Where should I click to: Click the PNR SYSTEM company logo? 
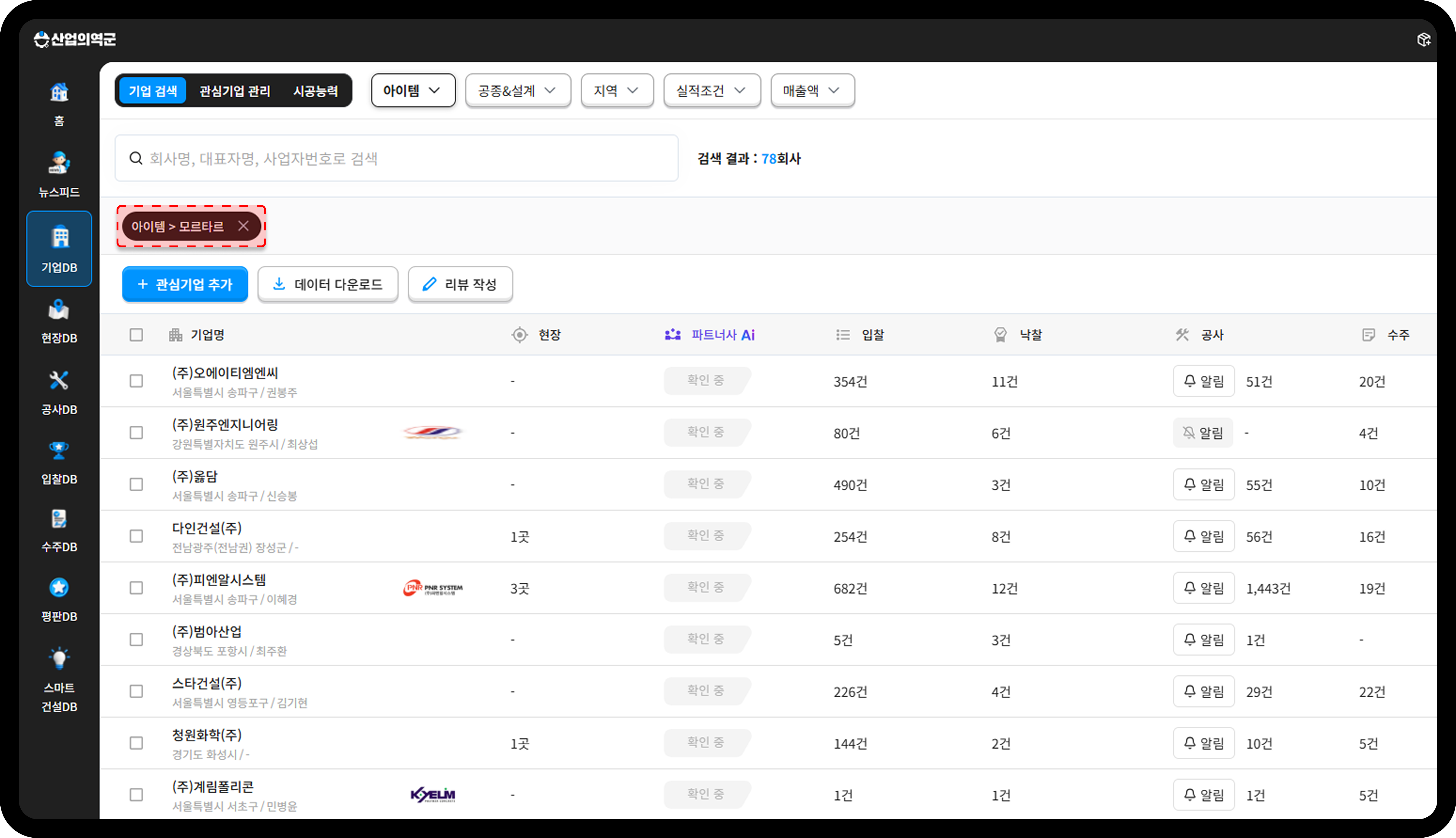tap(432, 588)
